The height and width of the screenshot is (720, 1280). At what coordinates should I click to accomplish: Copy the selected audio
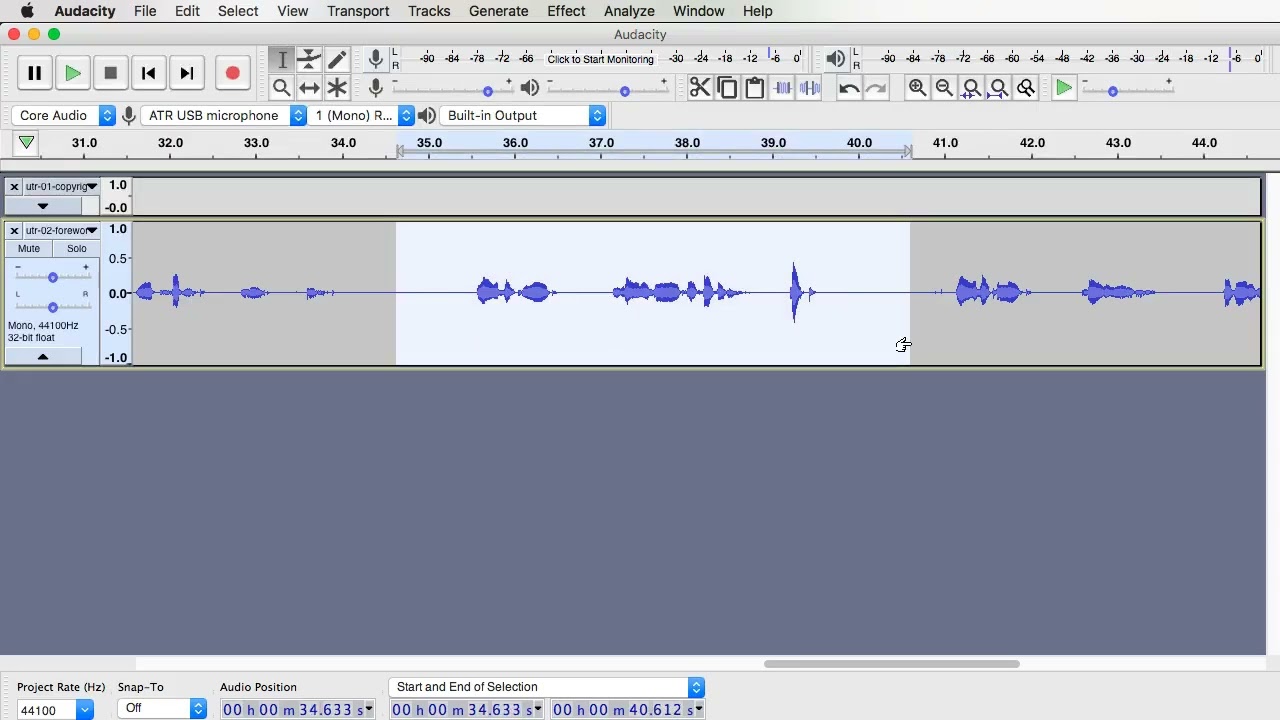727,88
